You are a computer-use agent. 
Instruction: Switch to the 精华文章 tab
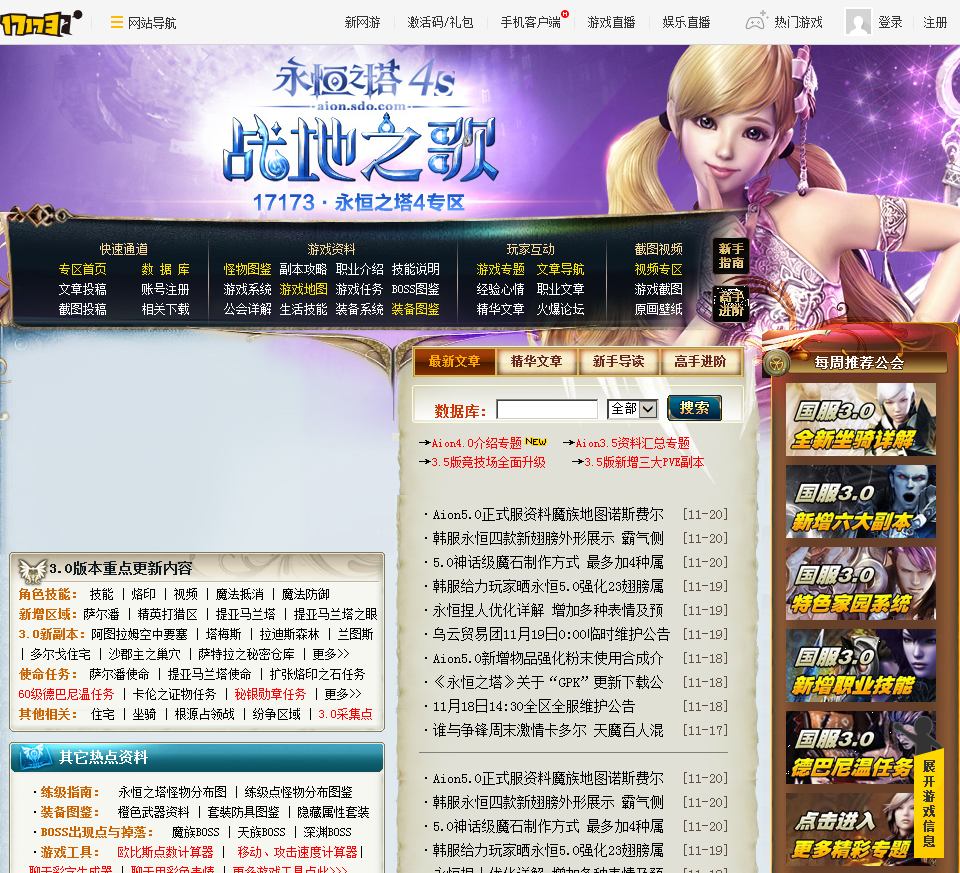[536, 361]
